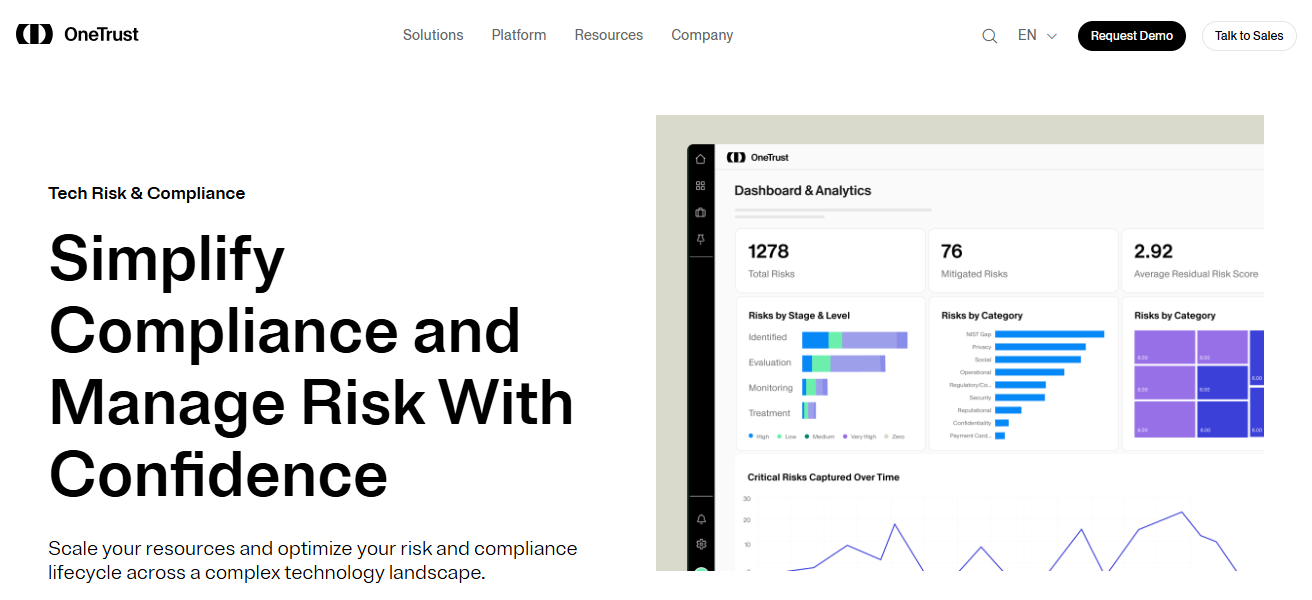1312x600 pixels.
Task: Click the Tech Risk & Compliance label
Action: [147, 193]
